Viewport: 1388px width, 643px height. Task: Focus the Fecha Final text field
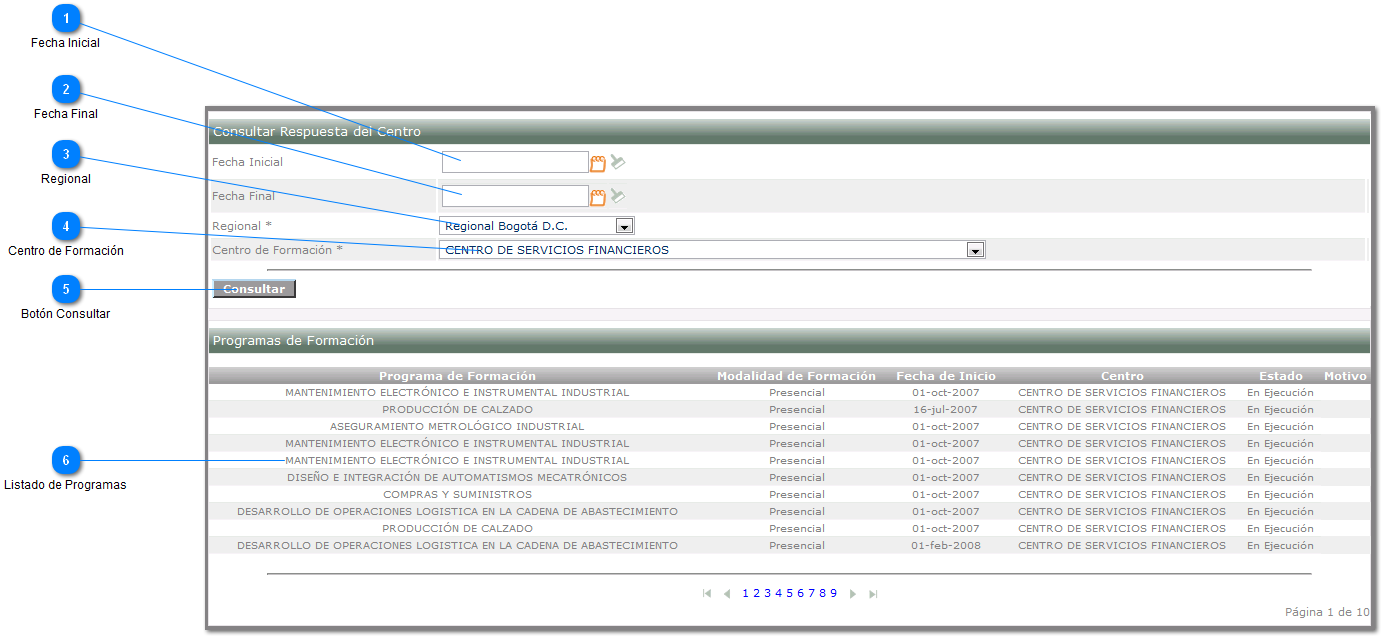tap(515, 196)
